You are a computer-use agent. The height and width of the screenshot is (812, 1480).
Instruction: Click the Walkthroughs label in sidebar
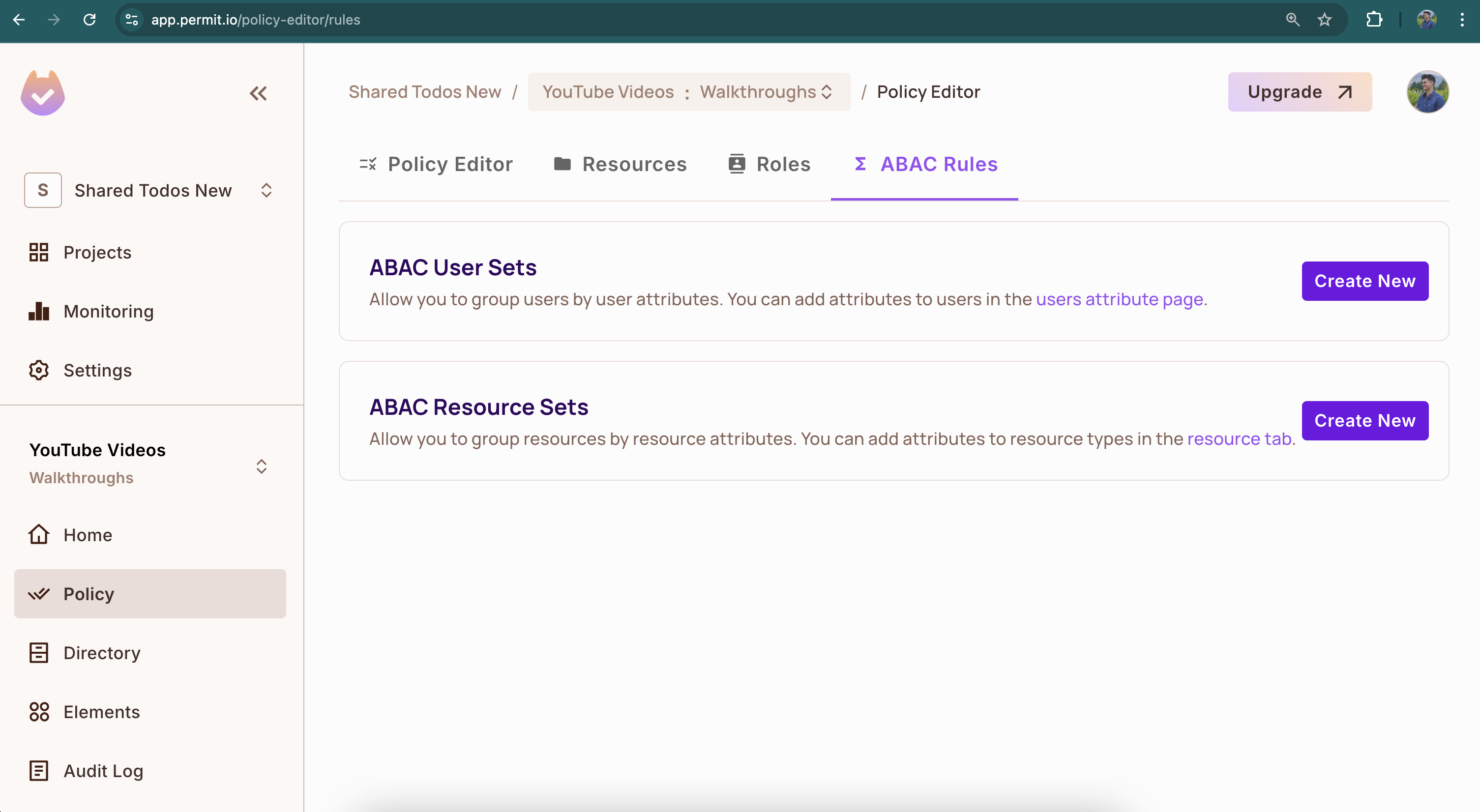[x=81, y=478]
